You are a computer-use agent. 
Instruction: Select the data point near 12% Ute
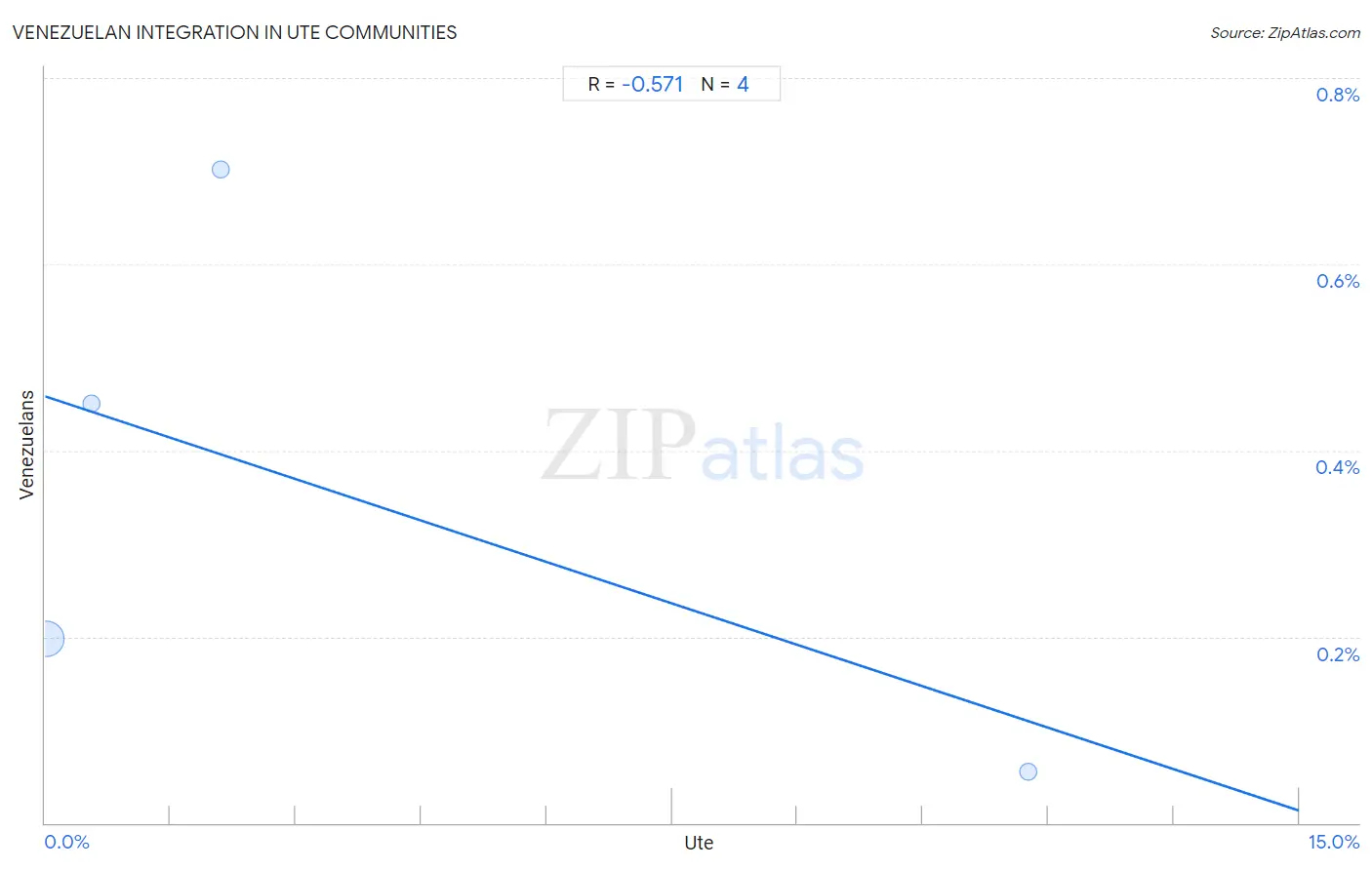pyautogui.click(x=1028, y=771)
